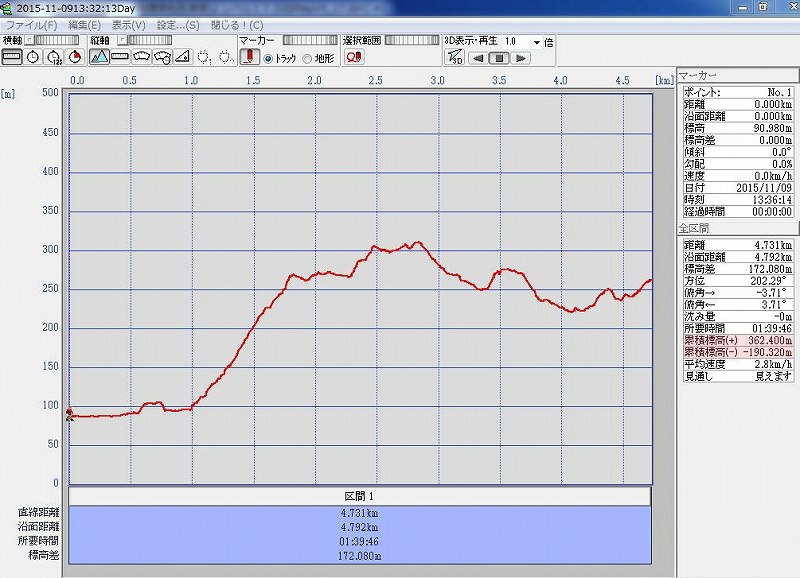The image size is (800, 578).
Task: Click the マーカー panel header
Action: pyautogui.click(x=737, y=75)
